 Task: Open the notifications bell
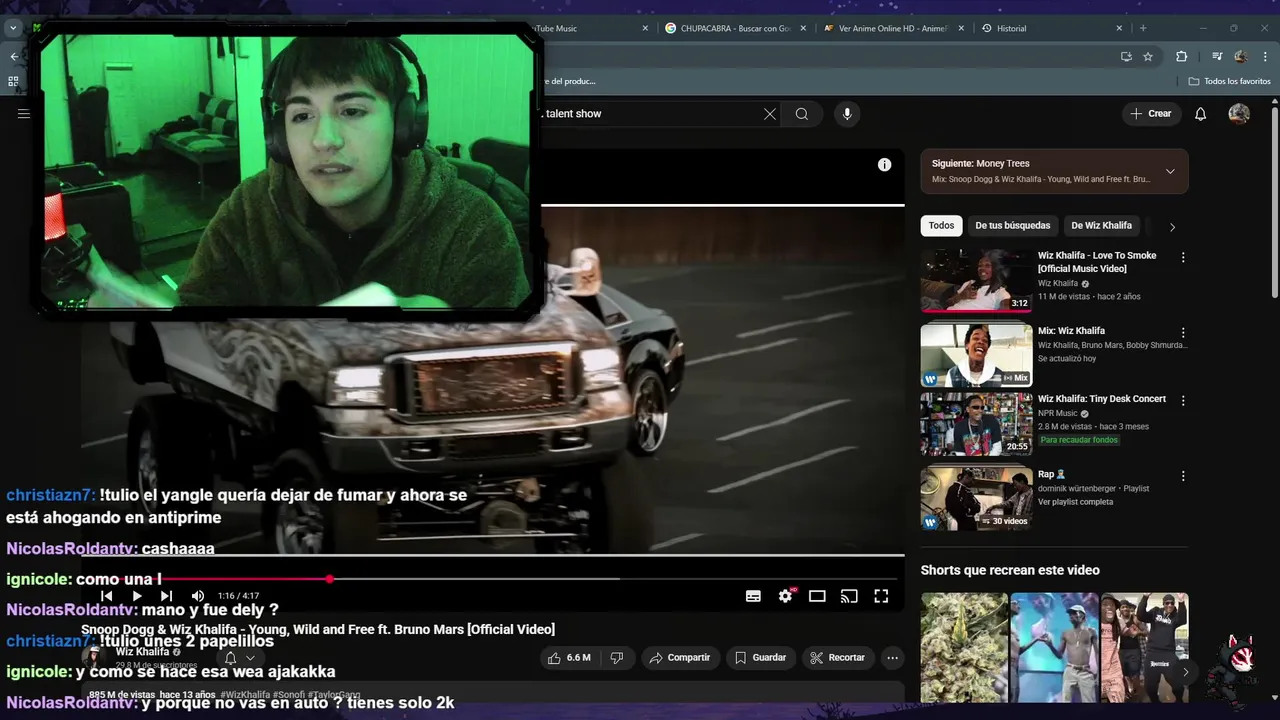(1201, 114)
